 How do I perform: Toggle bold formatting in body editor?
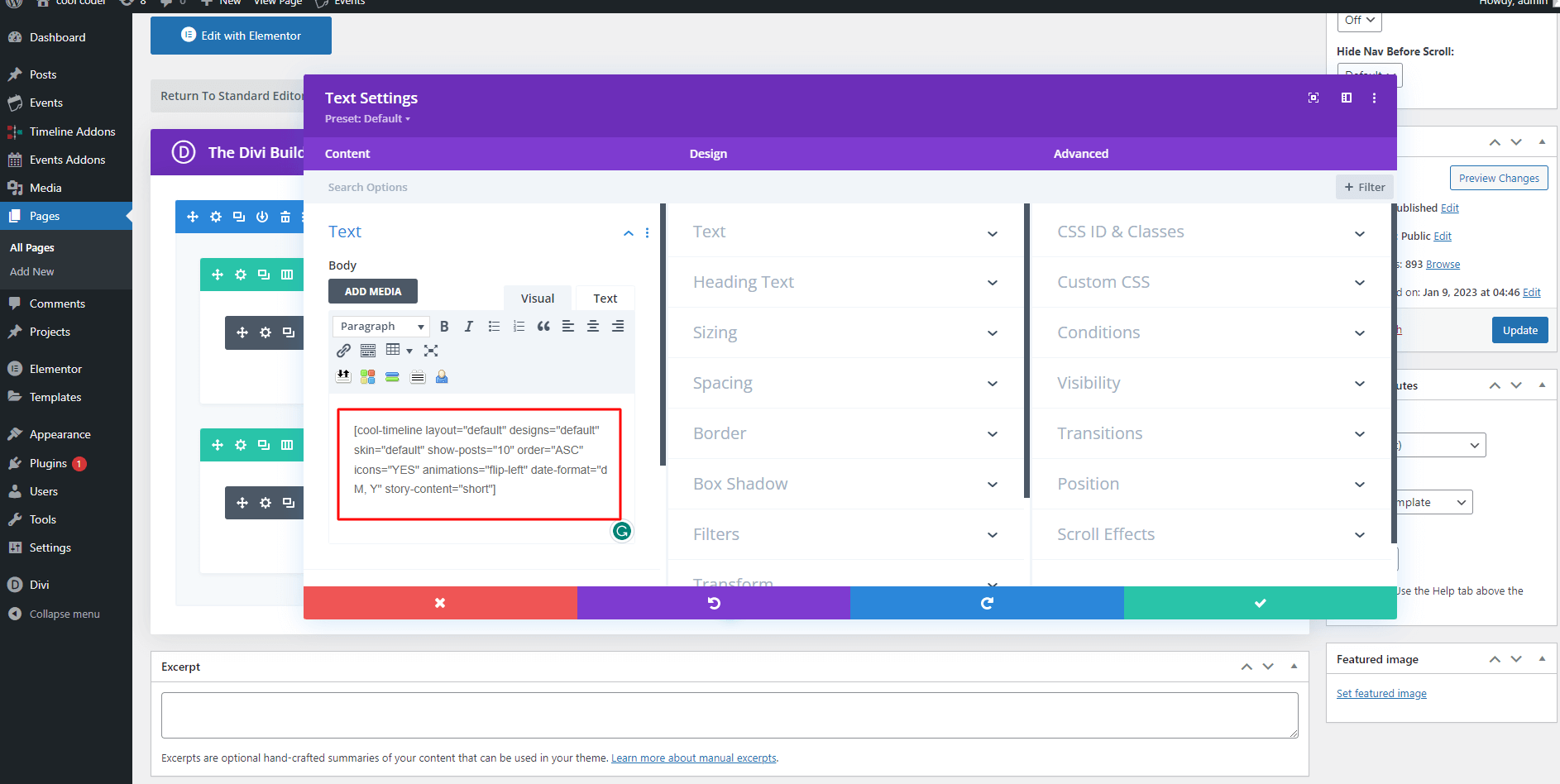444,327
